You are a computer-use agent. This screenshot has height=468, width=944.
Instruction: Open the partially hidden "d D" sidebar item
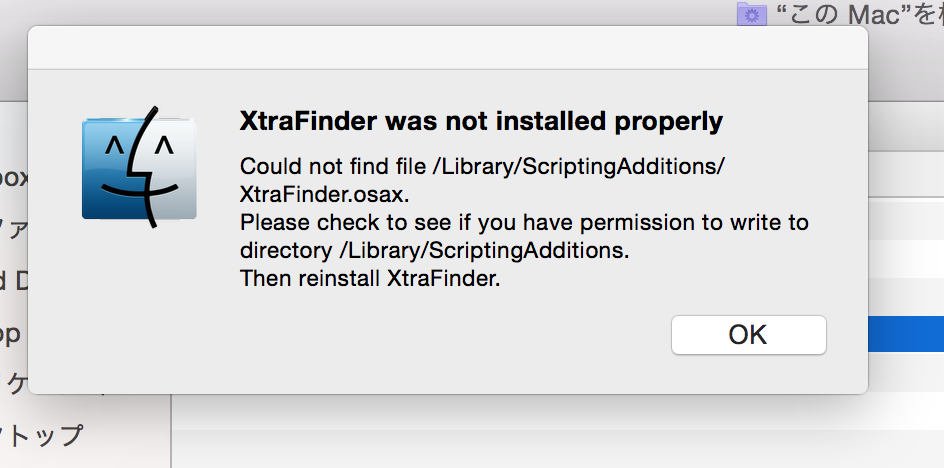(x=14, y=281)
